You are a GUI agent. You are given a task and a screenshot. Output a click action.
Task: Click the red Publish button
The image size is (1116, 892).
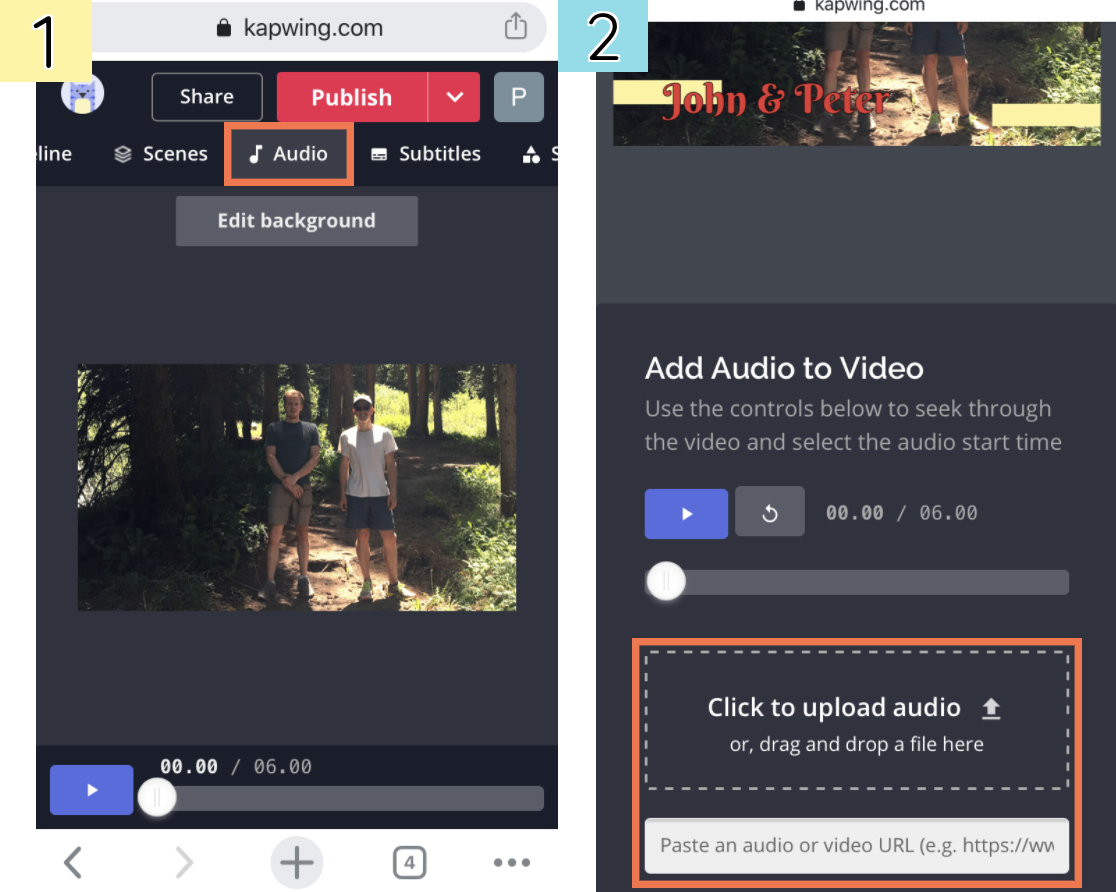tap(352, 97)
